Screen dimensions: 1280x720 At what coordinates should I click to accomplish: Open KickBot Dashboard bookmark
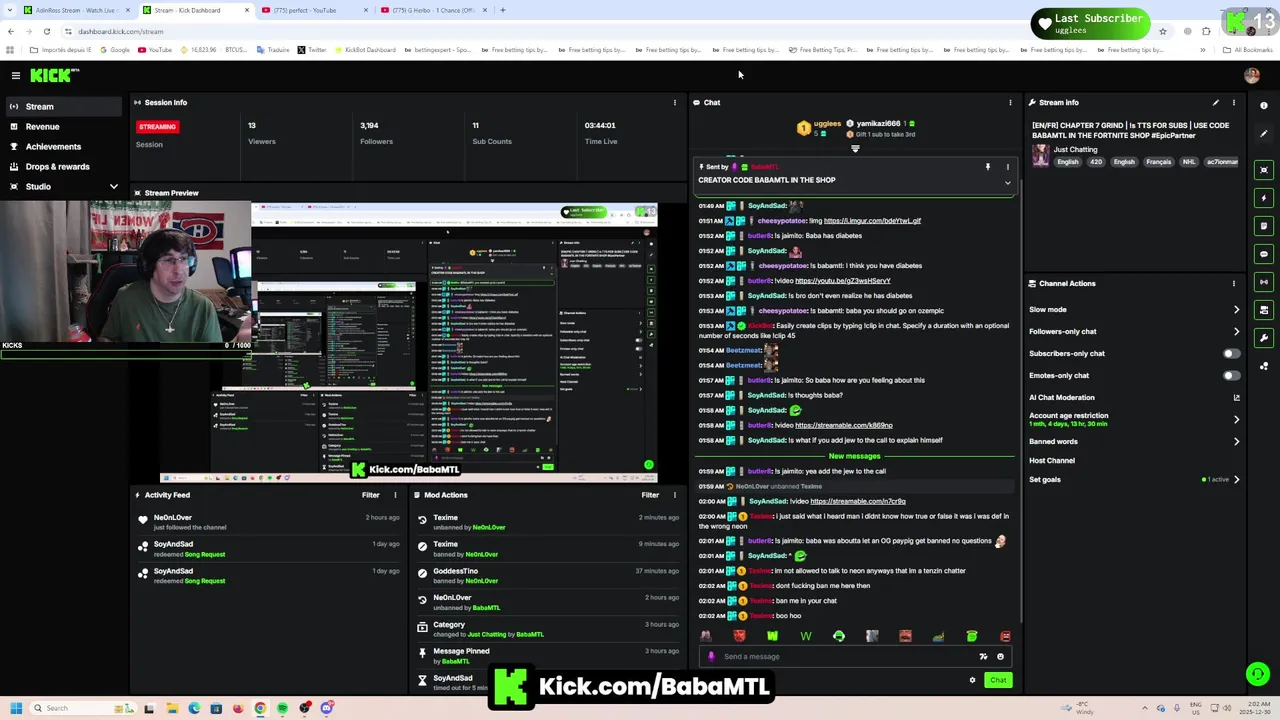(x=365, y=49)
